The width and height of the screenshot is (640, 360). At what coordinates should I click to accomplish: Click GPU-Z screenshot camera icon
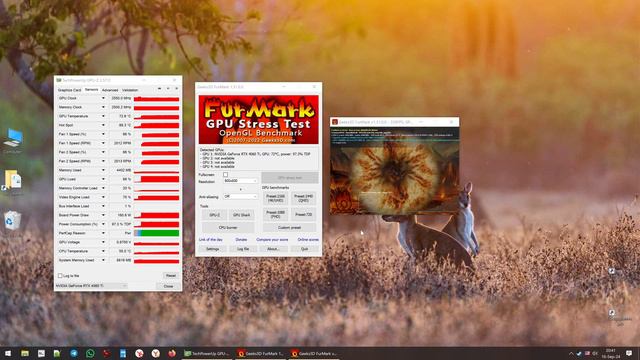coord(159,89)
